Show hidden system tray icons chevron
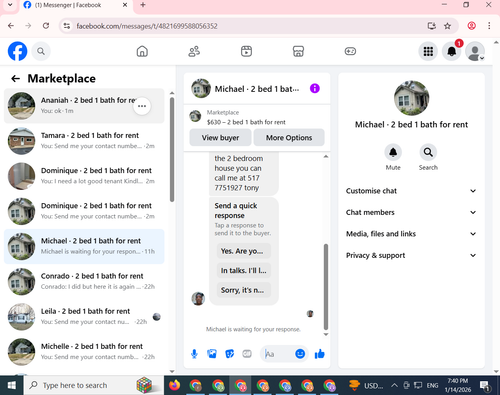500x395 pixels. coord(394,385)
